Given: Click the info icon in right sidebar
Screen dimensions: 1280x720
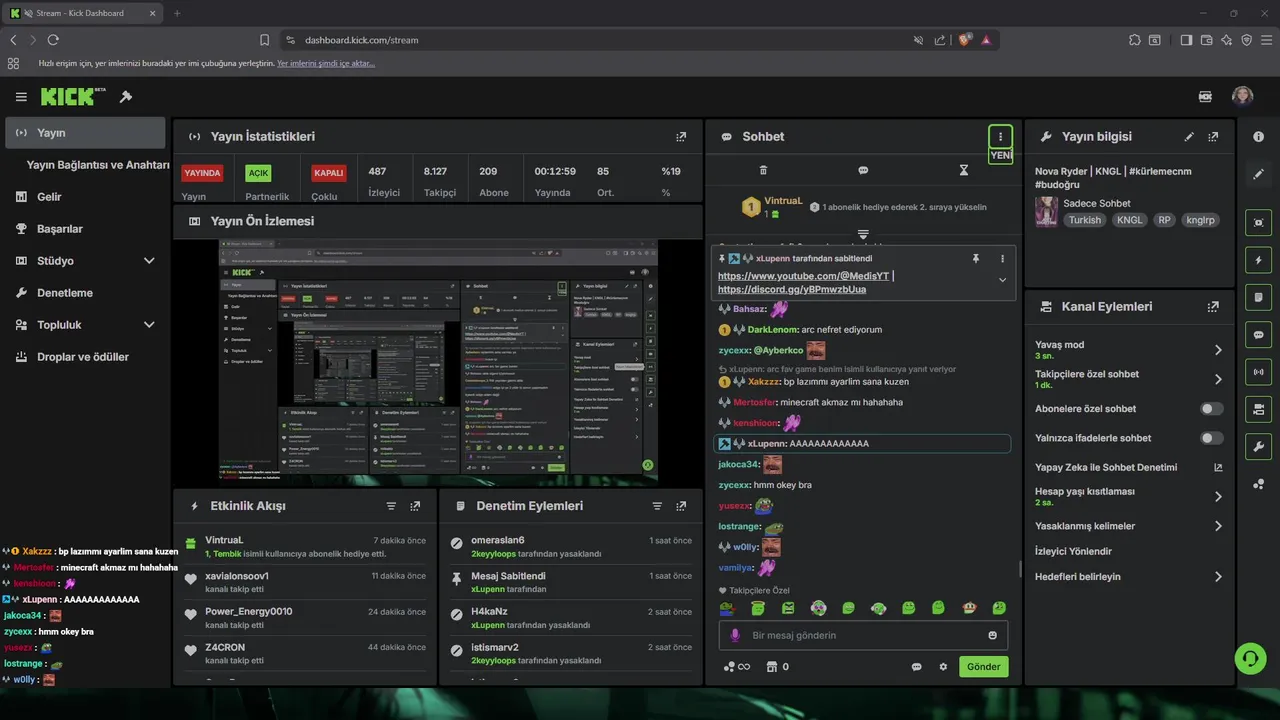Looking at the screenshot, I should (1258, 137).
